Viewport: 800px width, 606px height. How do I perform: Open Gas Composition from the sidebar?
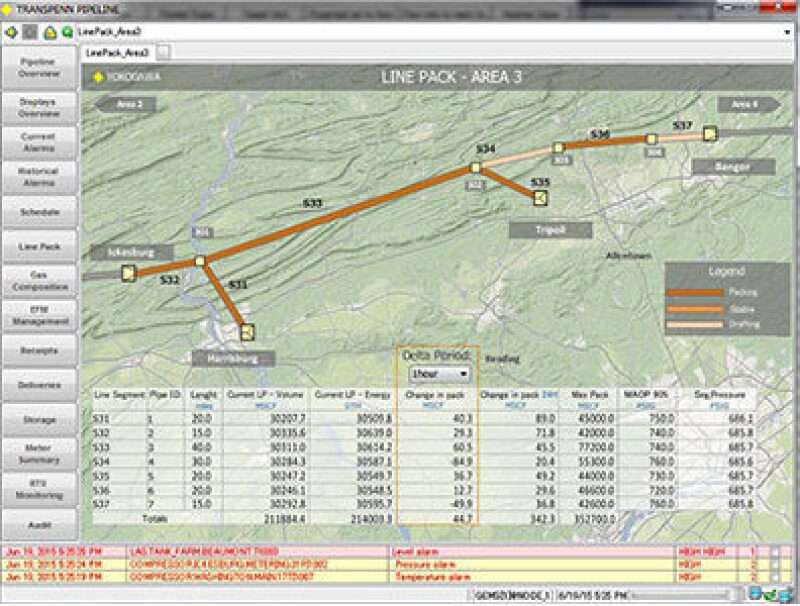39,280
